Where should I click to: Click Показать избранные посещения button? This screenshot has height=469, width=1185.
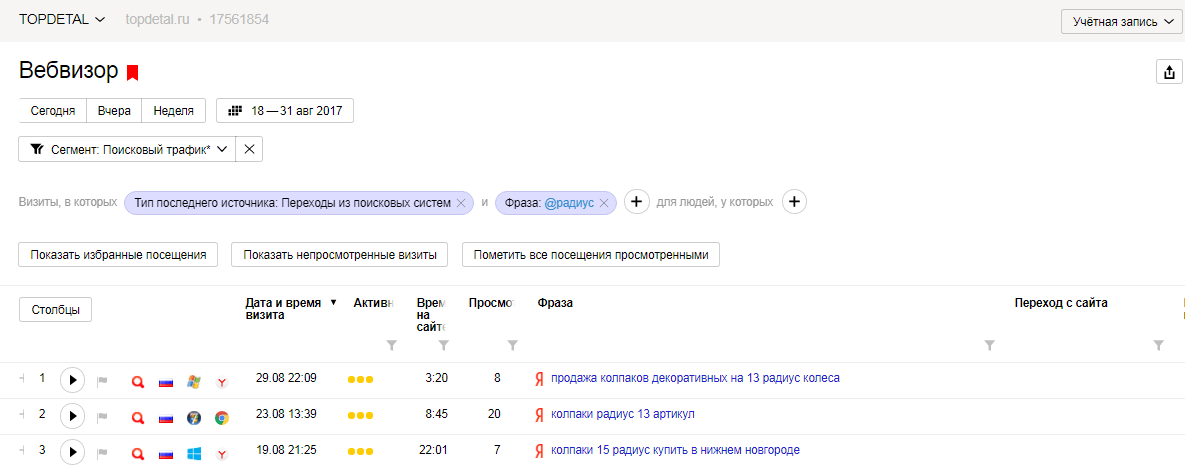118,255
